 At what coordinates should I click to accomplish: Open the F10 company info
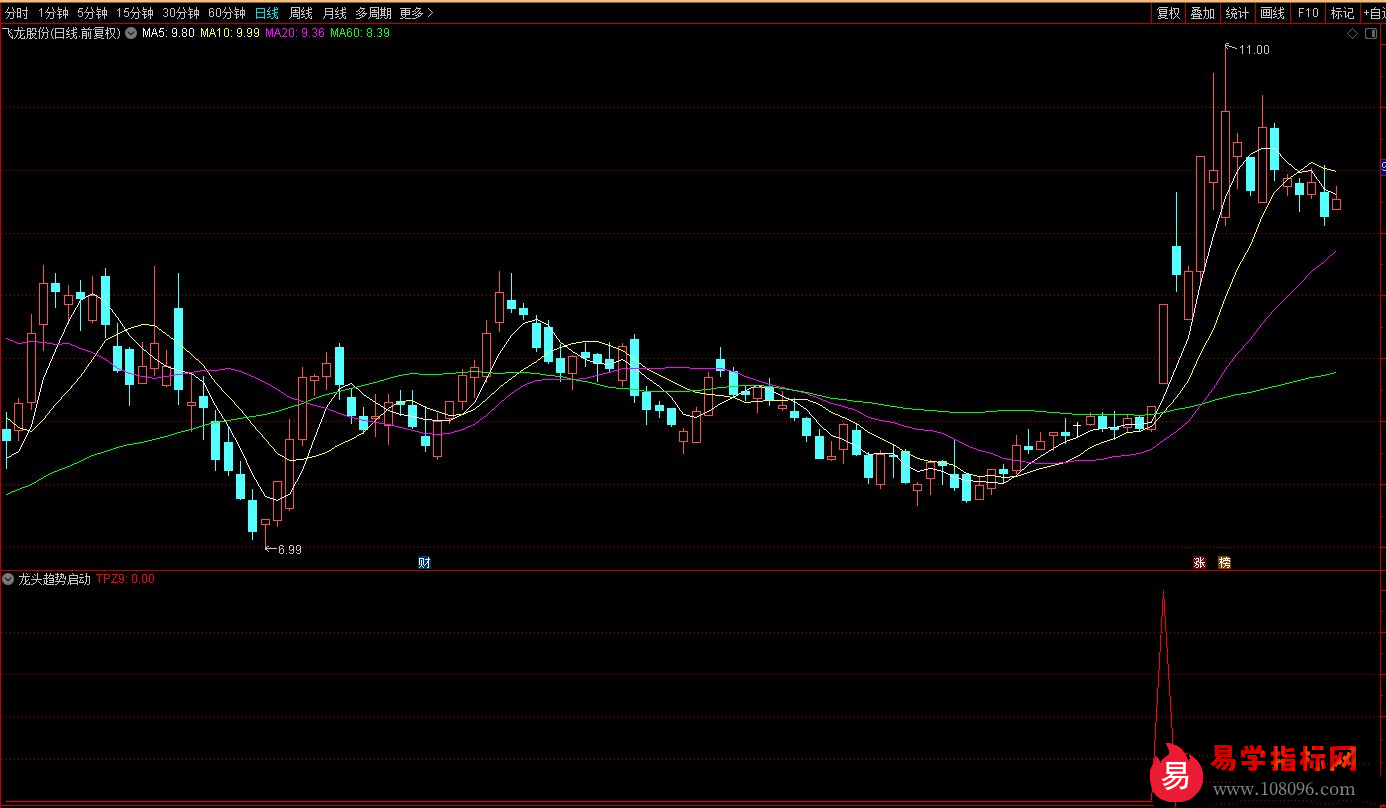[1307, 13]
